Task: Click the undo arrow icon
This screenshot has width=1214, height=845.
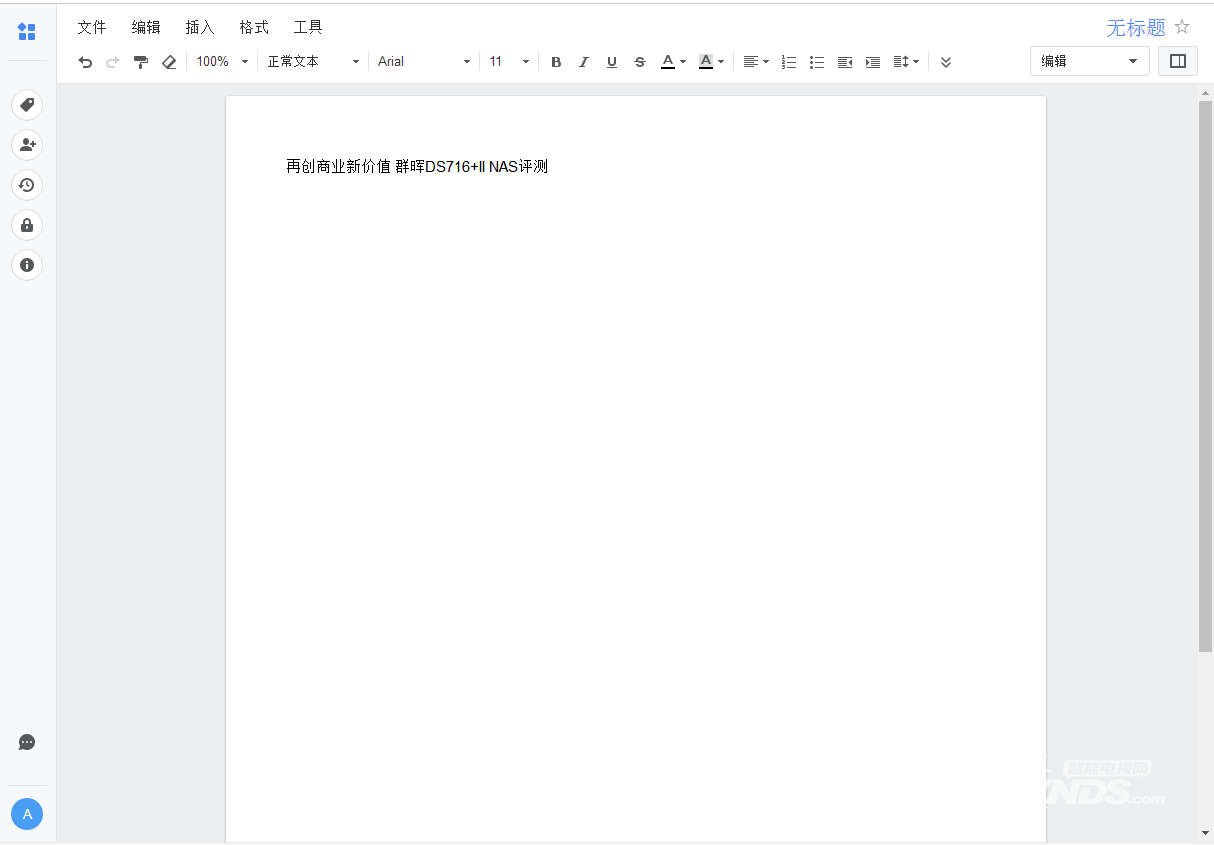Action: (85, 62)
